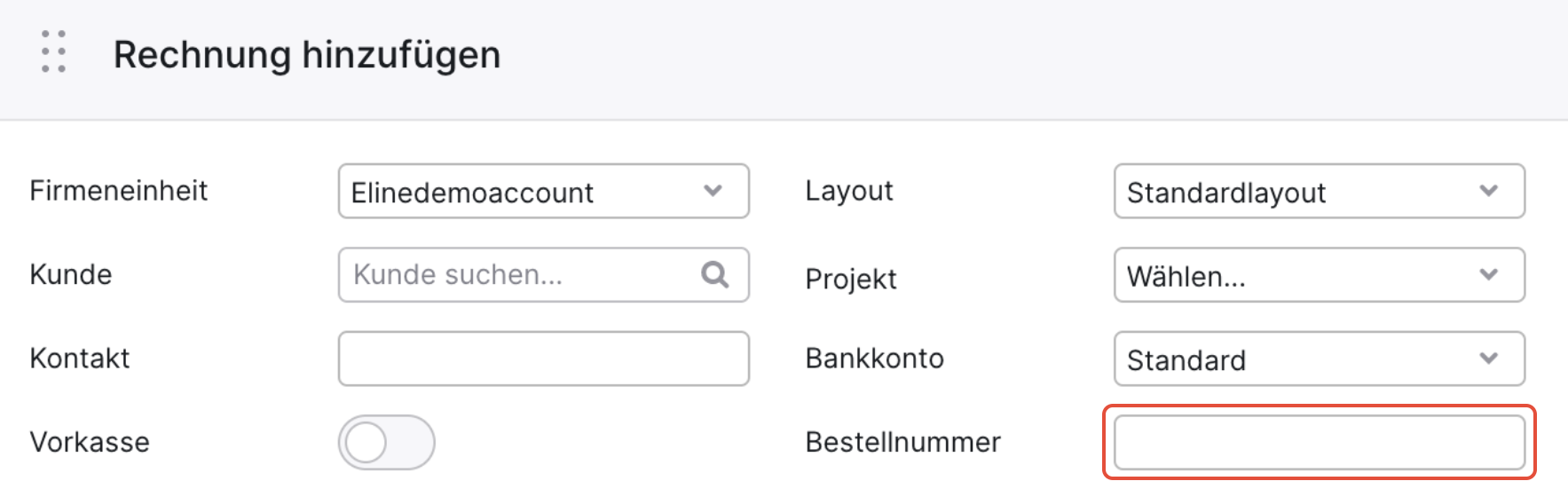Click the chevron arrow on Standardlayout
The width and height of the screenshot is (1568, 489).
click(1488, 191)
